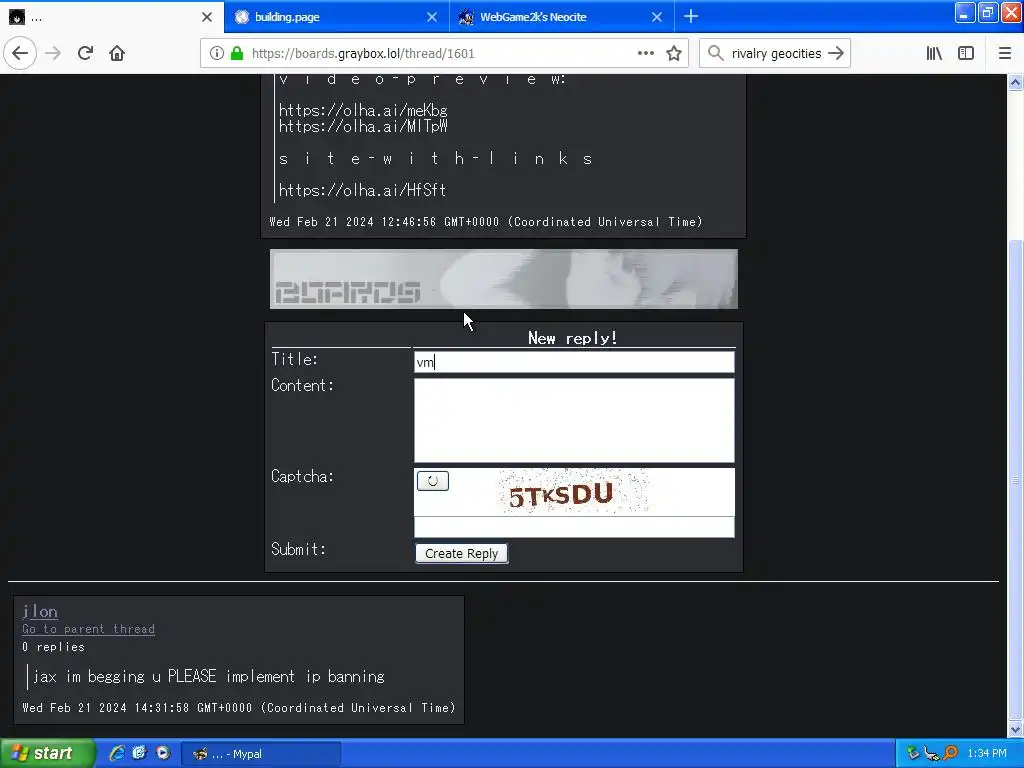Image resolution: width=1024 pixels, height=768 pixels.
Task: Close the building.page tab
Action: tap(432, 17)
